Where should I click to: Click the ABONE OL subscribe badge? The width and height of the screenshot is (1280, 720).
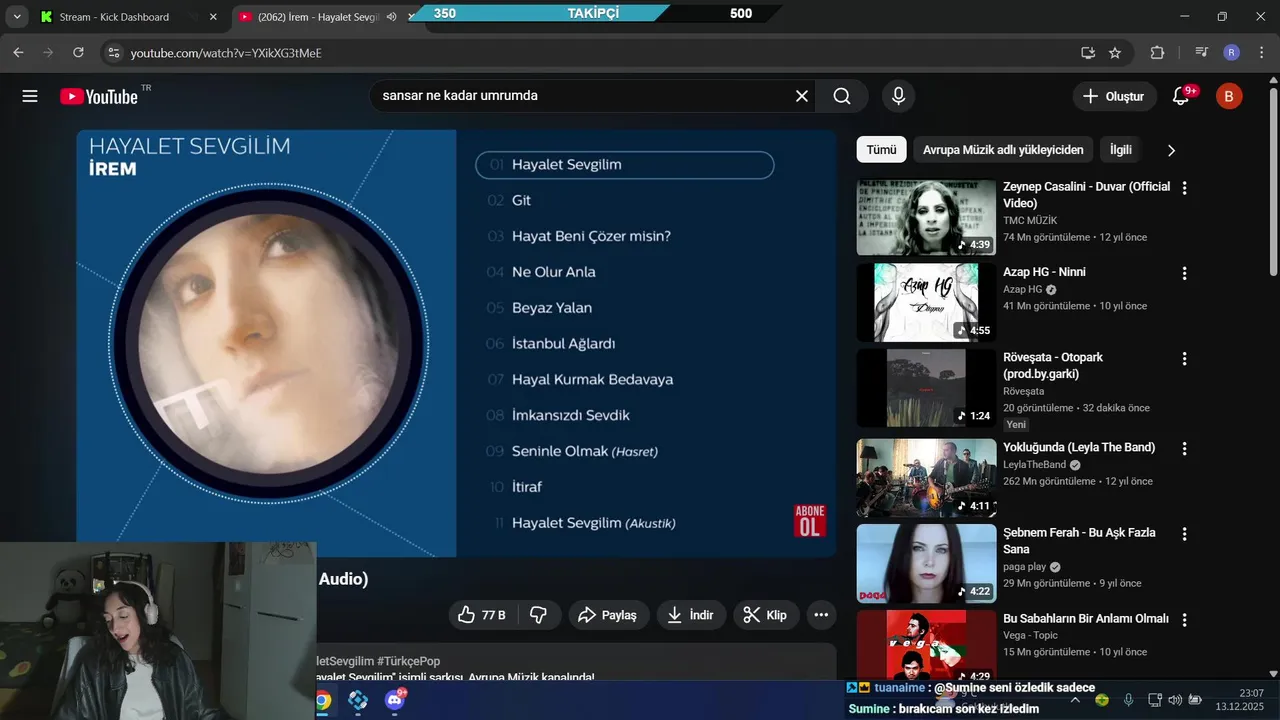coord(809,521)
